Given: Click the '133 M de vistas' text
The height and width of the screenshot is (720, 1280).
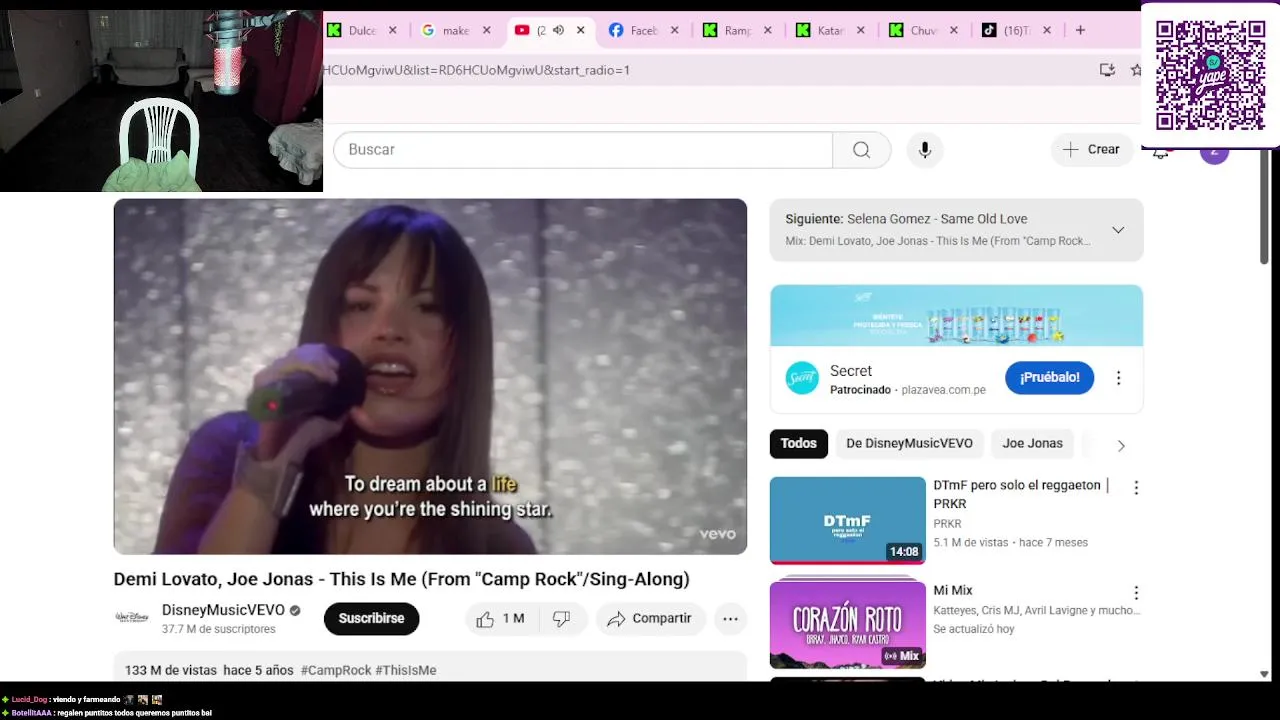Looking at the screenshot, I should click(x=171, y=670).
